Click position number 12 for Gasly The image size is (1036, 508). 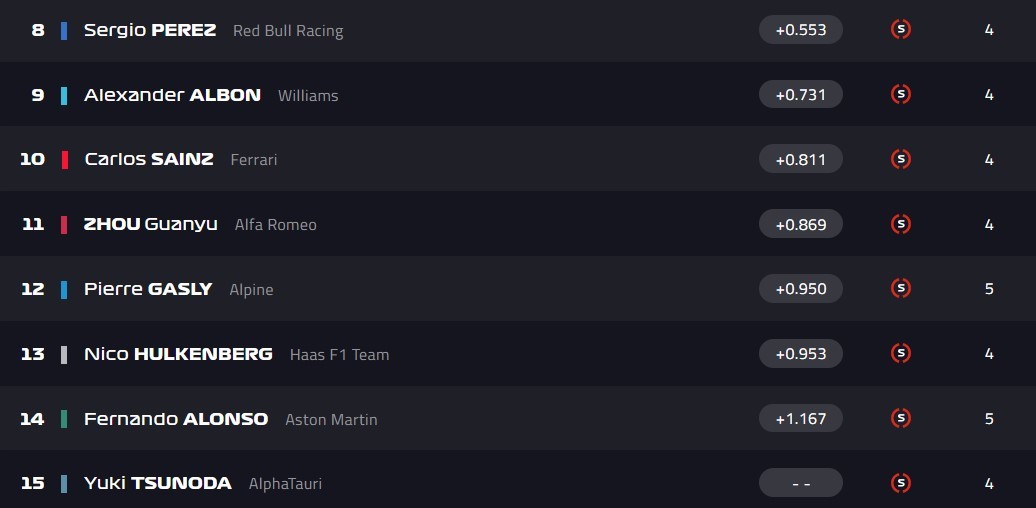coord(33,289)
